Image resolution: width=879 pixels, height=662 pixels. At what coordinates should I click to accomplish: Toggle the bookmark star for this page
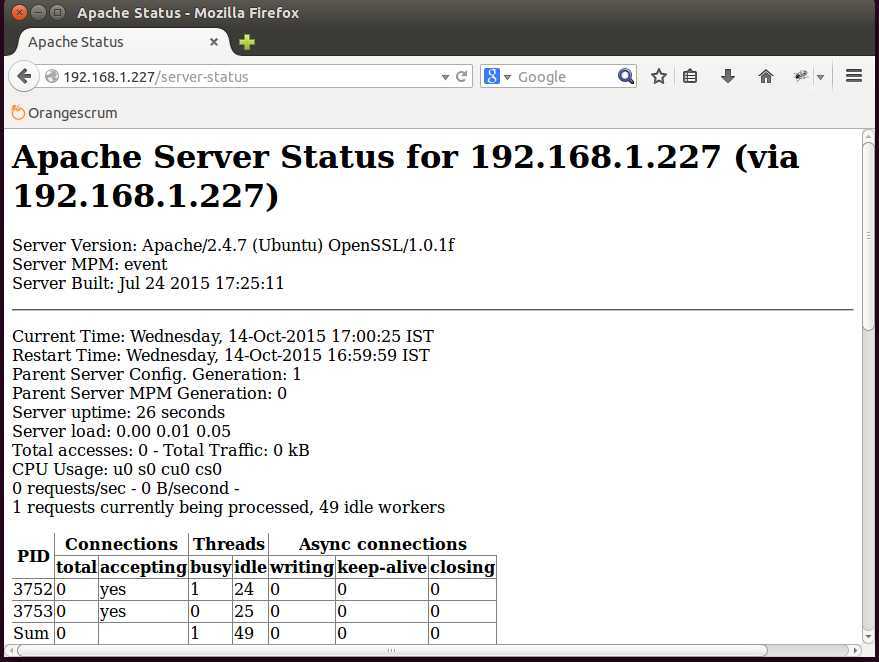pyautogui.click(x=658, y=76)
